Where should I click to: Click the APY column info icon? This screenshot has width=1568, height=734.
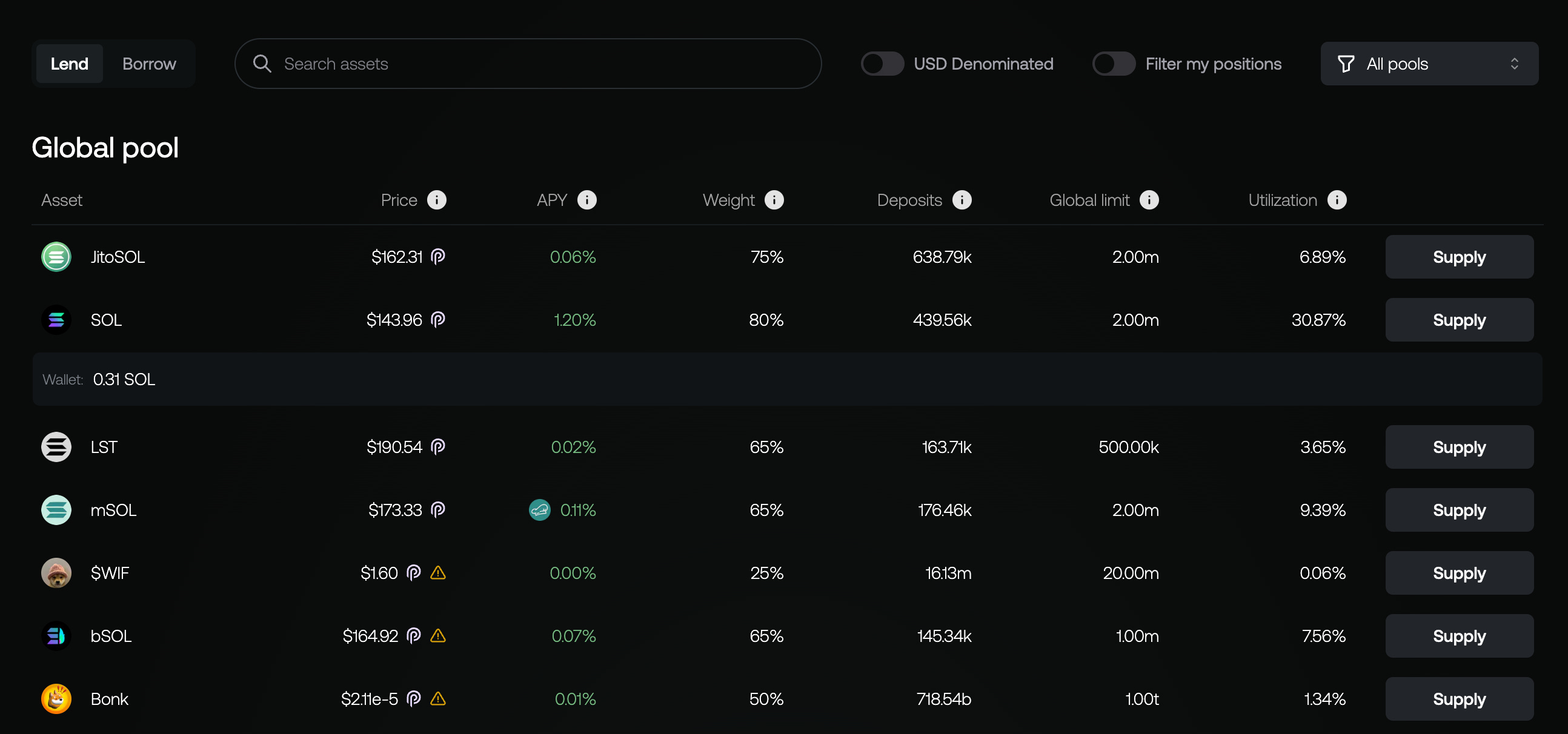tap(586, 200)
